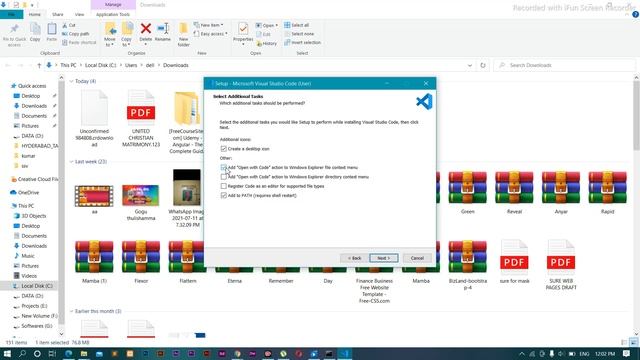Select the Rapid RAR archive

[x=607, y=193]
